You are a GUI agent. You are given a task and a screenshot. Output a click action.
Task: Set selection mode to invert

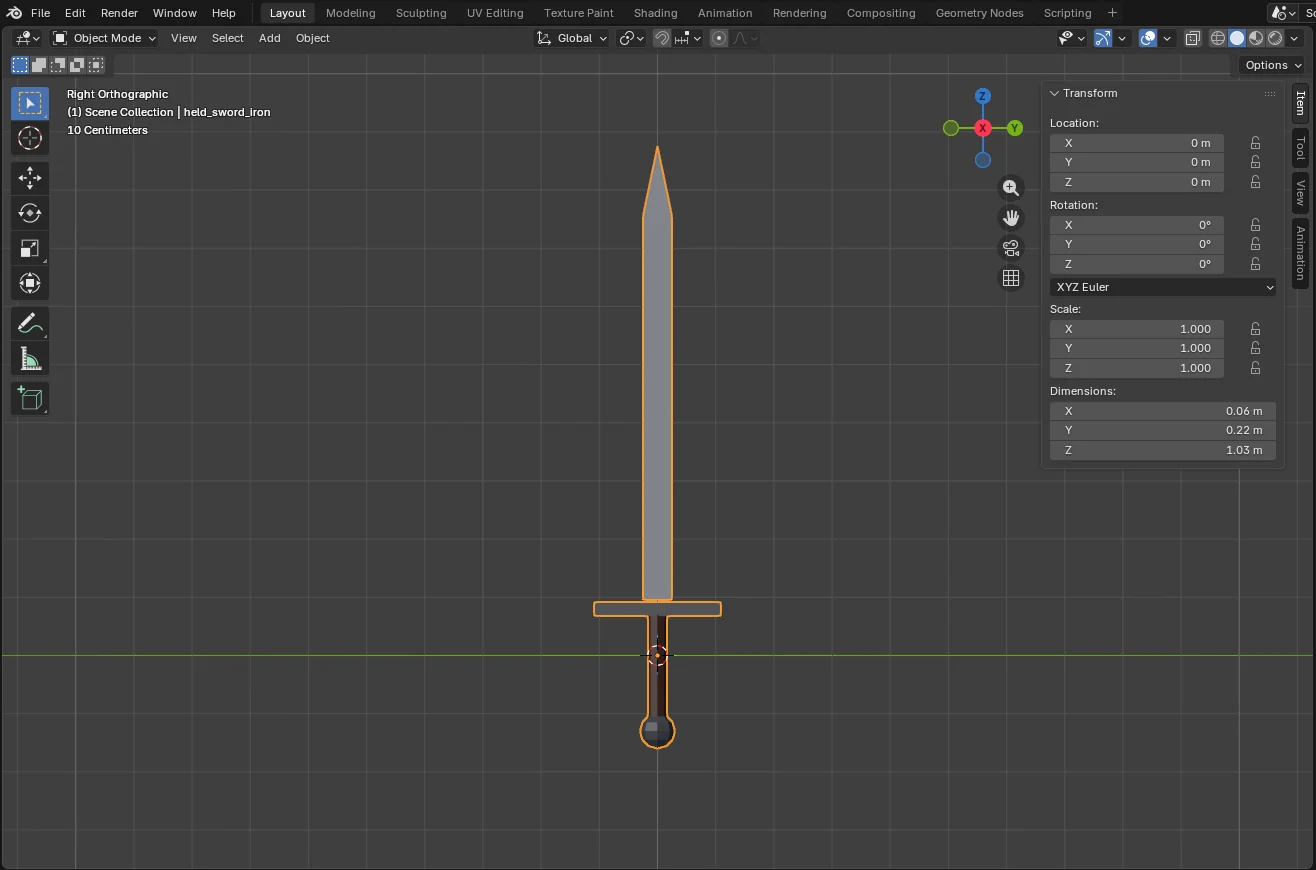pos(77,65)
